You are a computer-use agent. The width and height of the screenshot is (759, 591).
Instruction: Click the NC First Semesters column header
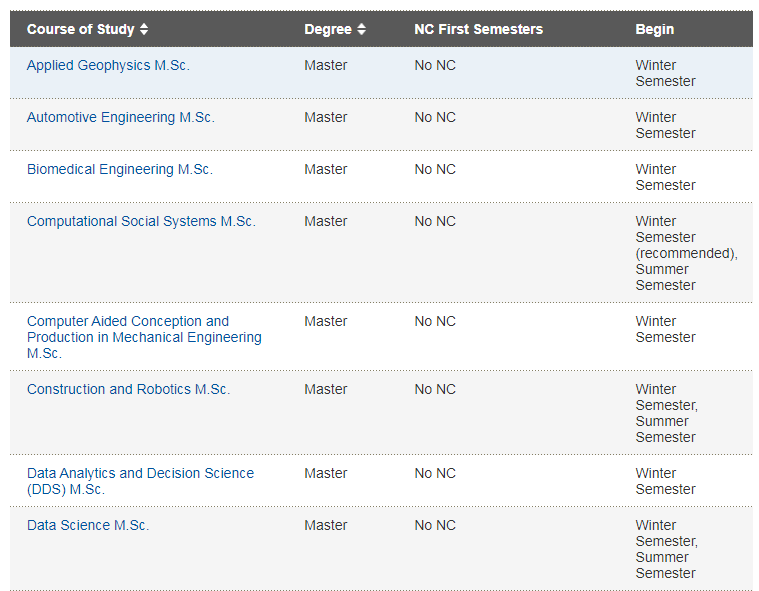point(478,29)
